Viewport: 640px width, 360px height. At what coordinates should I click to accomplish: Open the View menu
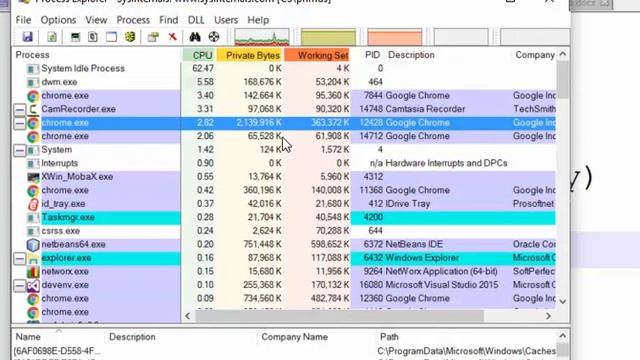click(96, 20)
